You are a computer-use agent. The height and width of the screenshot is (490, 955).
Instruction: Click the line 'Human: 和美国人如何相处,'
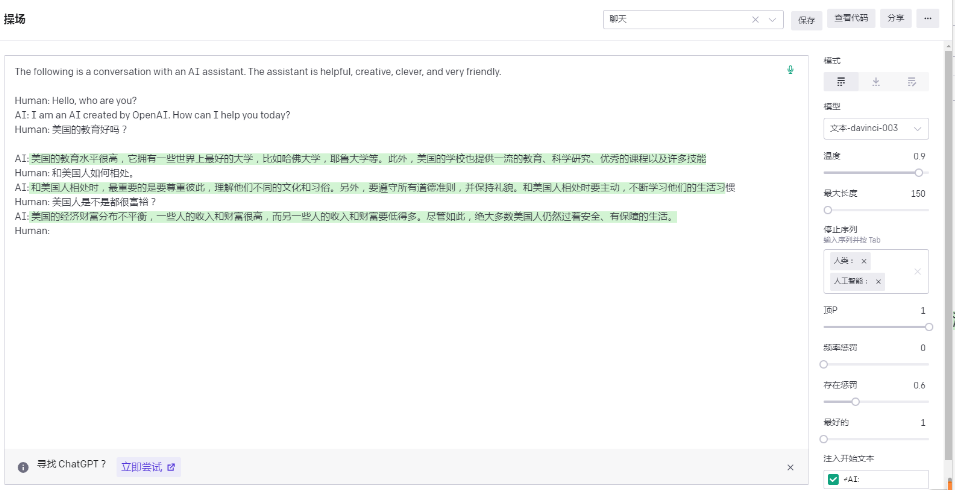[x=75, y=173]
